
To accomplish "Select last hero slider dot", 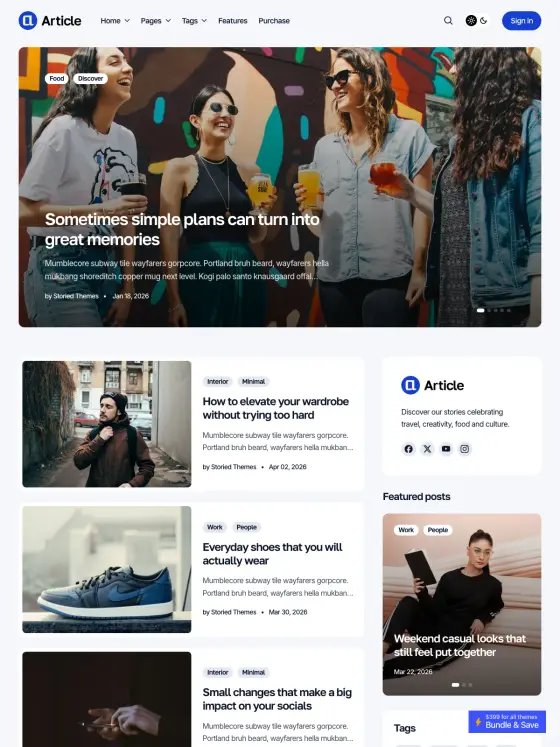I will coord(509,310).
